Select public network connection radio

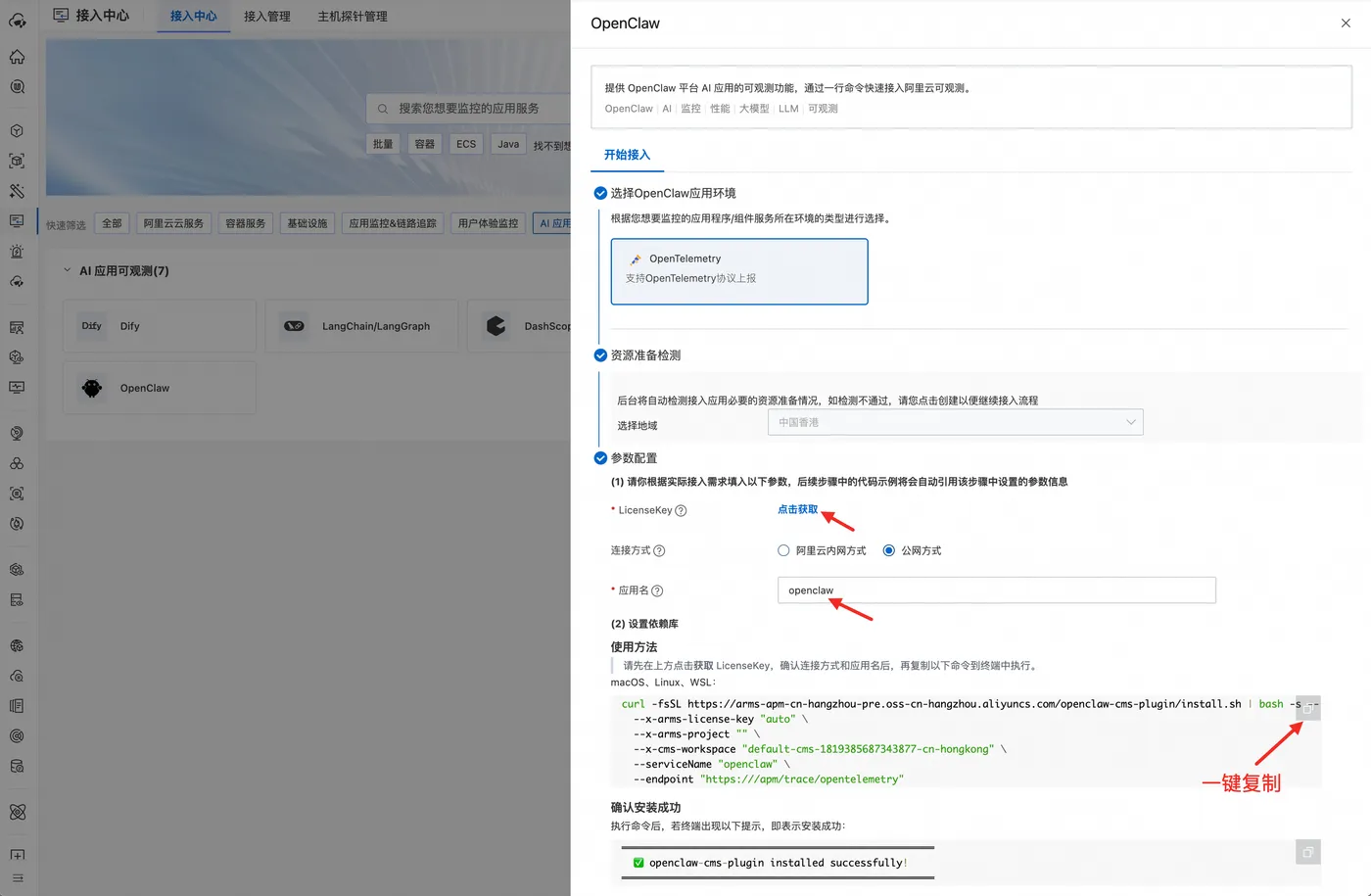(889, 550)
